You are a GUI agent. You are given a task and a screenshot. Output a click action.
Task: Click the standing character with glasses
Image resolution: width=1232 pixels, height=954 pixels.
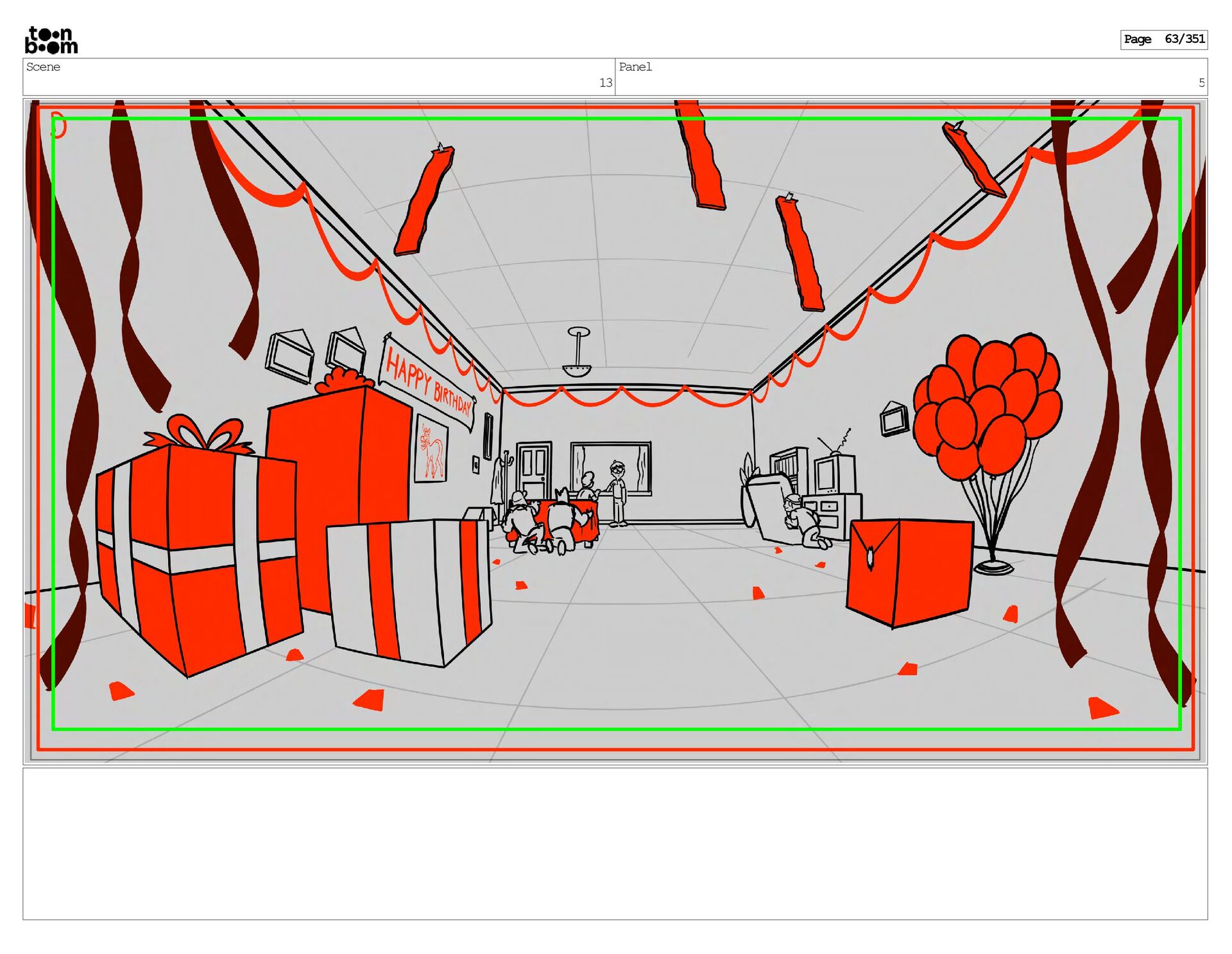(x=617, y=493)
